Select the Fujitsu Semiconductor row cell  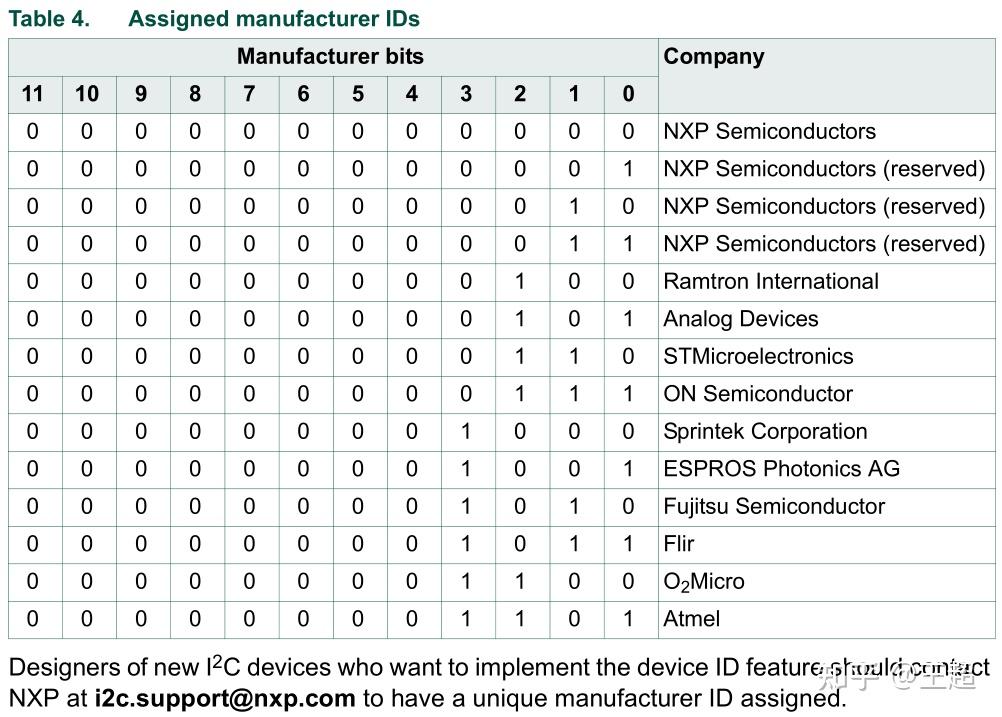774,507
